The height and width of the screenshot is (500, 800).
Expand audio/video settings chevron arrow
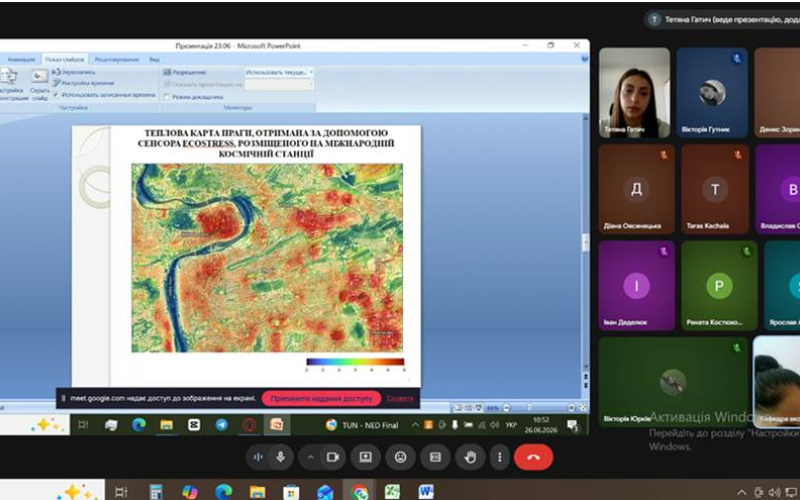tap(310, 457)
